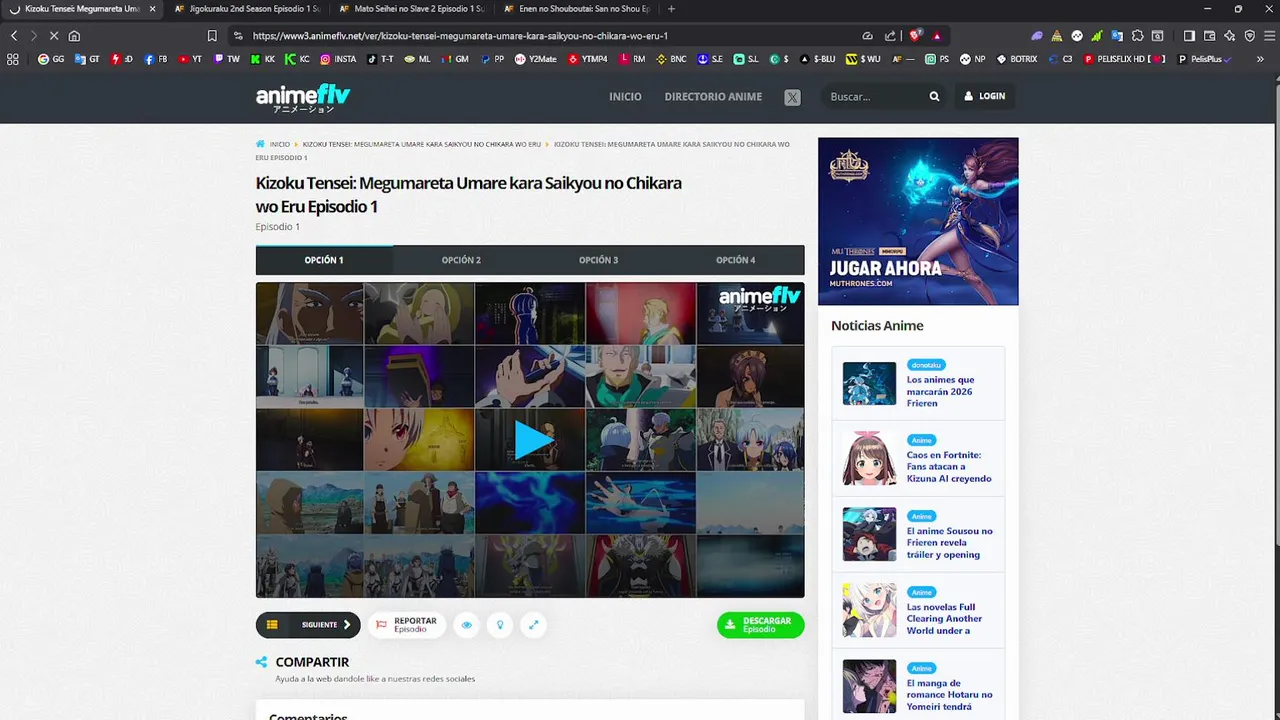Image resolution: width=1280 pixels, height=720 pixels.
Task: Open the bookmarks apps grid icon
Action: (13, 59)
